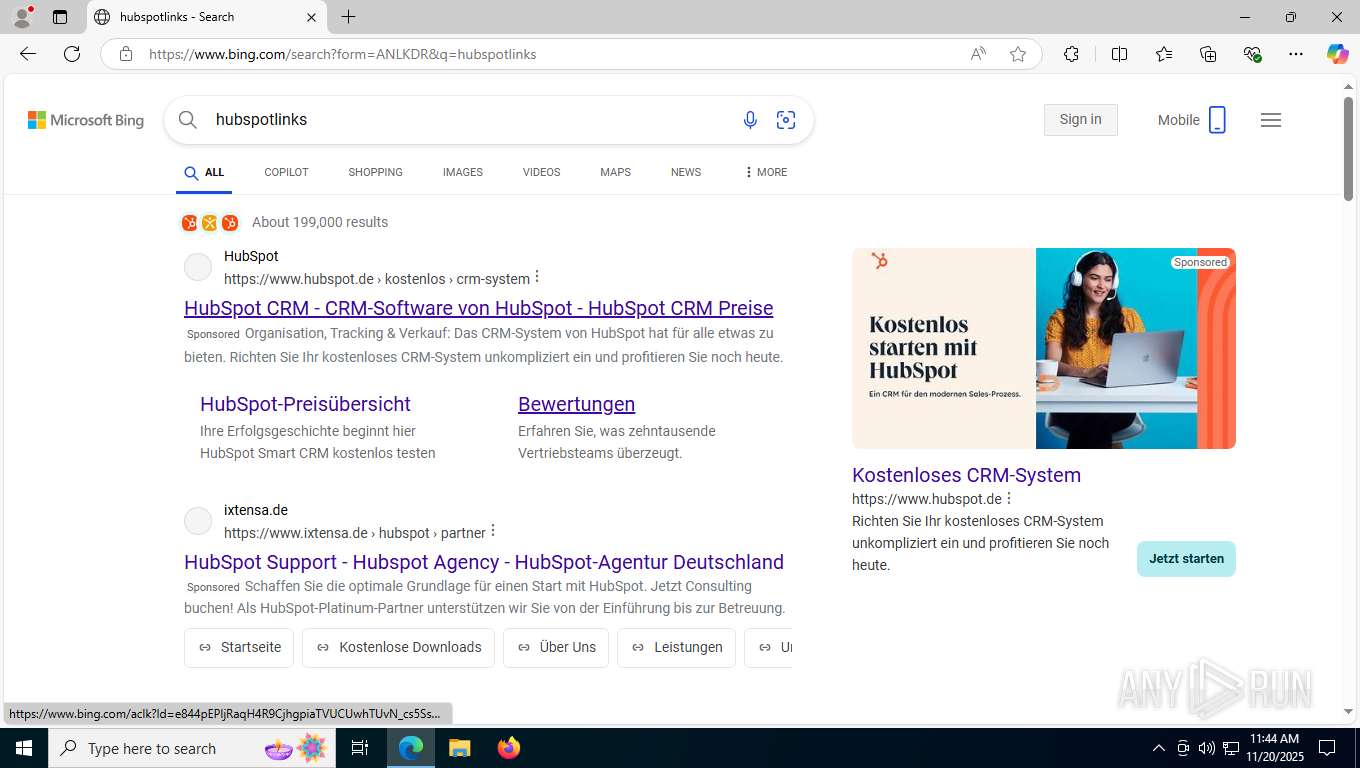
Task: Click the Startseite sitelink button
Action: click(x=239, y=647)
